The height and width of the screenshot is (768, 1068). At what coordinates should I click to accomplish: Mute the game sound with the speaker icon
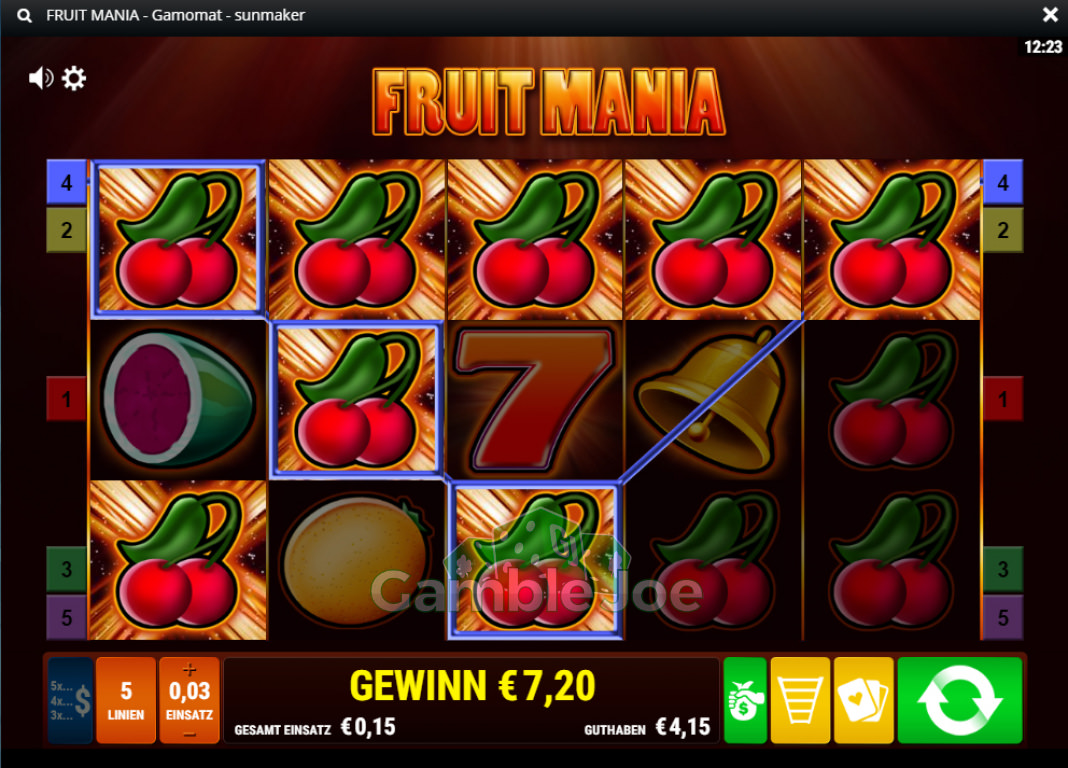pos(40,78)
